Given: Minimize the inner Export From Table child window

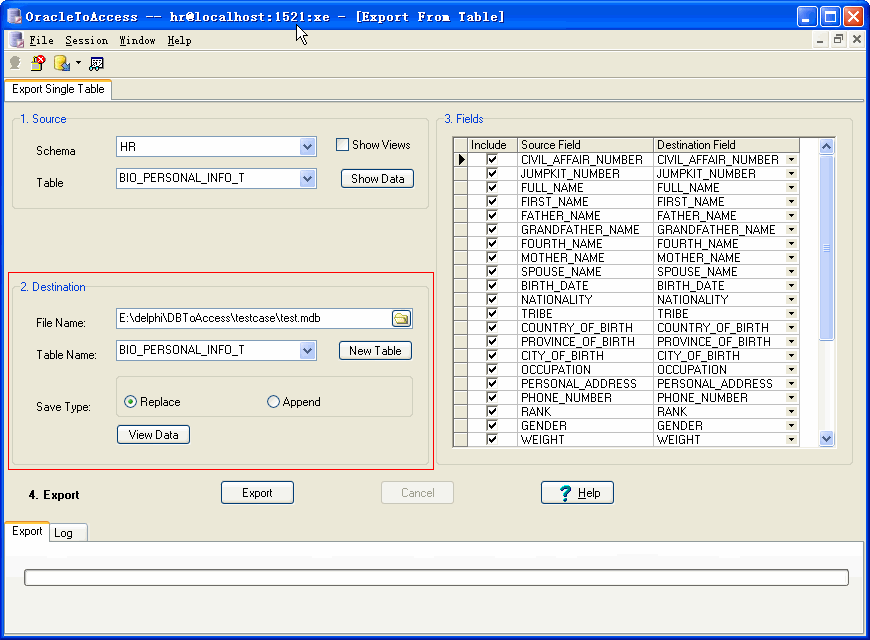Looking at the screenshot, I should [x=820, y=39].
